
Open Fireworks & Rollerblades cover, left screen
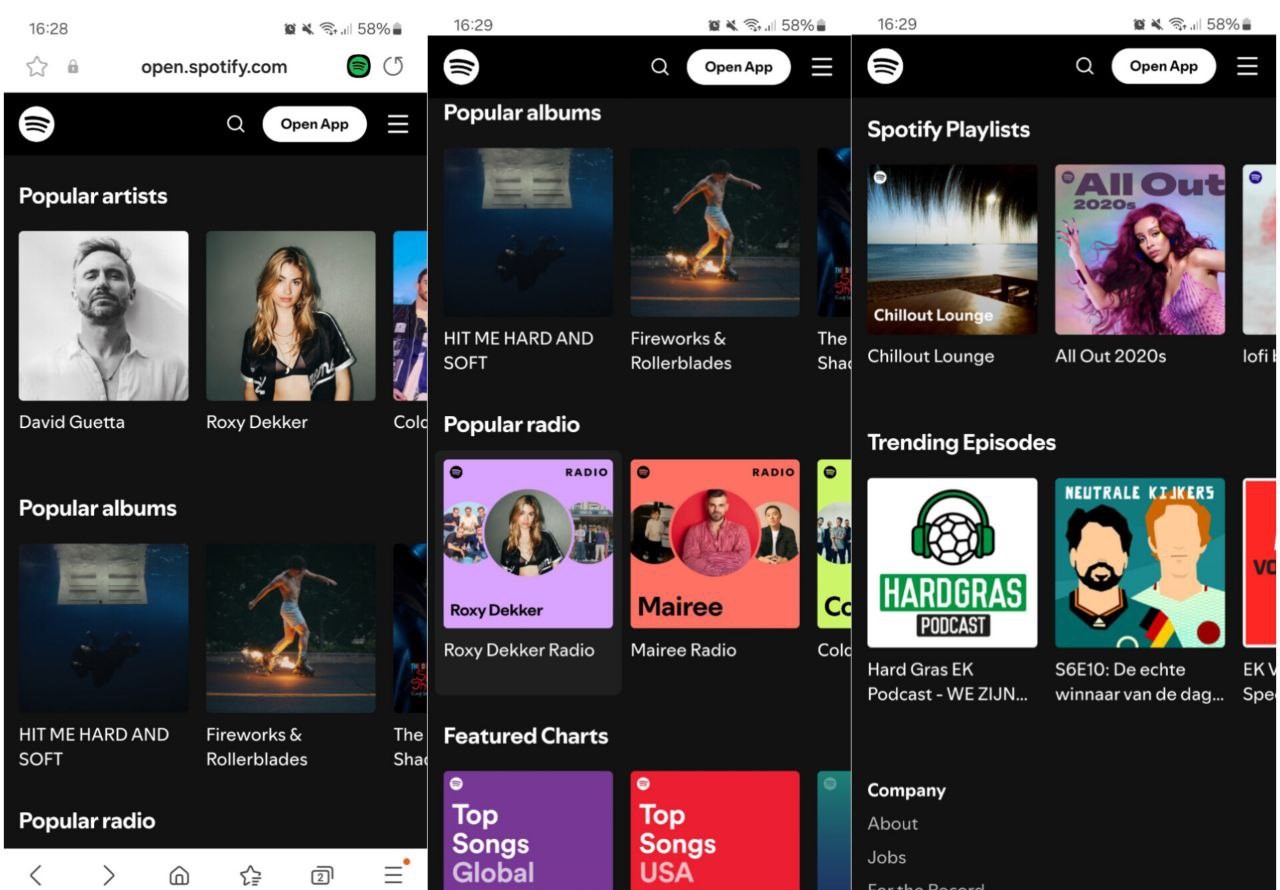pyautogui.click(x=291, y=628)
